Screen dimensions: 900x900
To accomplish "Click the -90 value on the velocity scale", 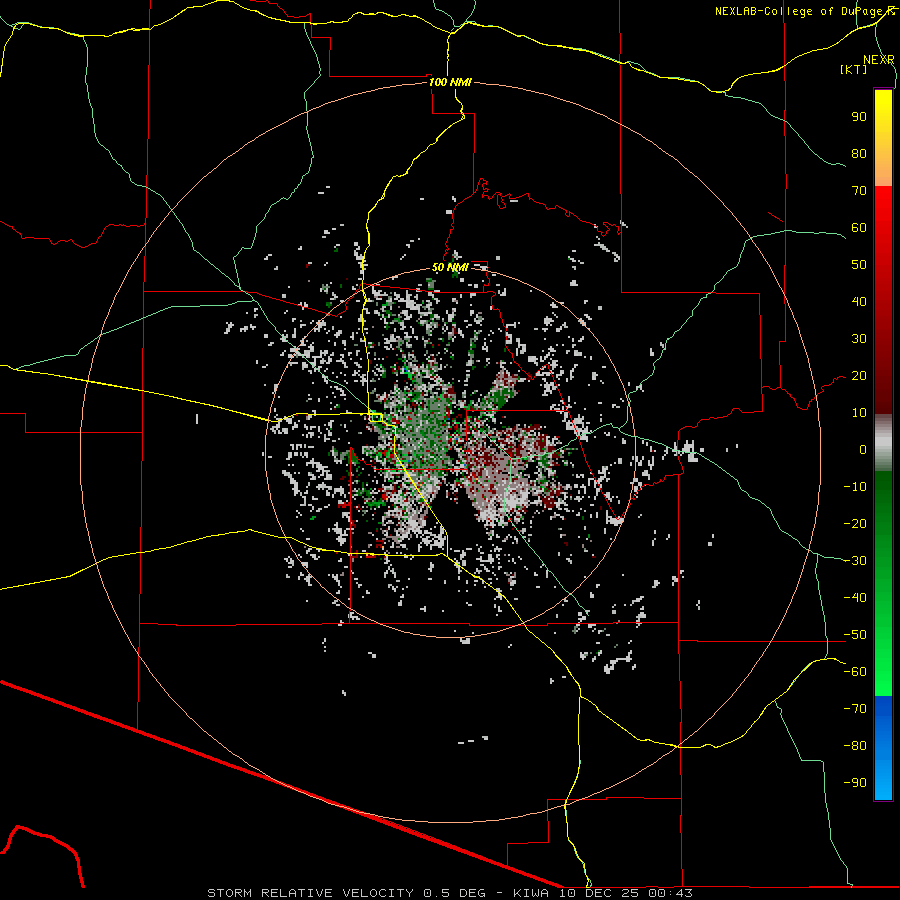I will 855,783.
